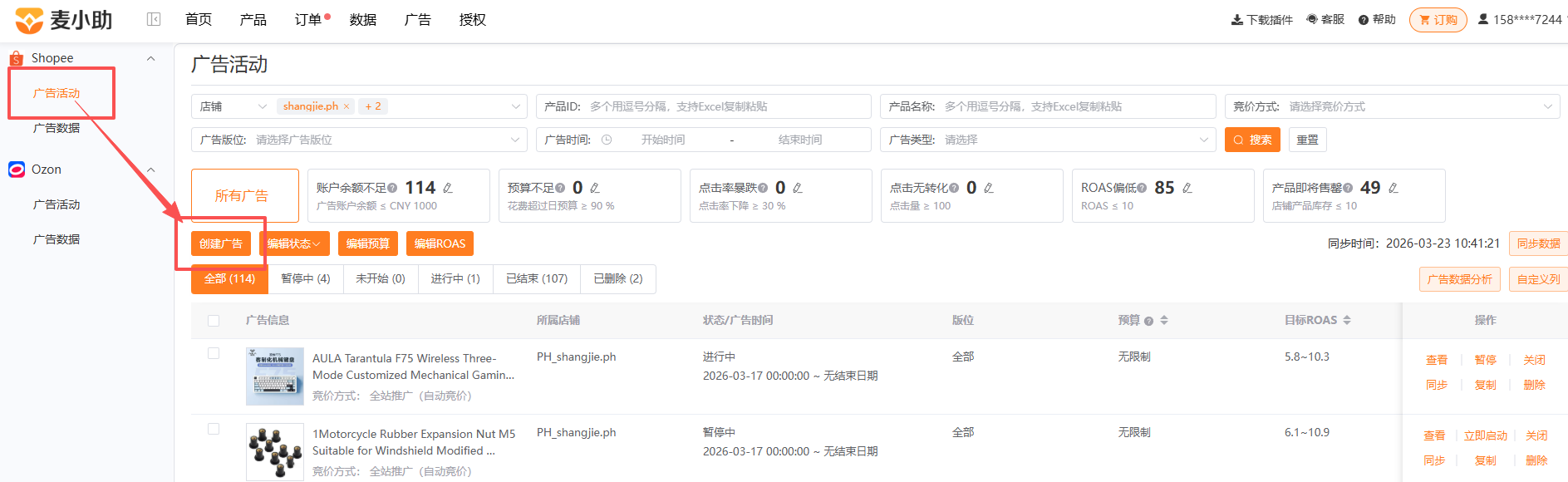Switch to the 已结束 (107) tab
This screenshot has height=482, width=1568.
pos(537,279)
